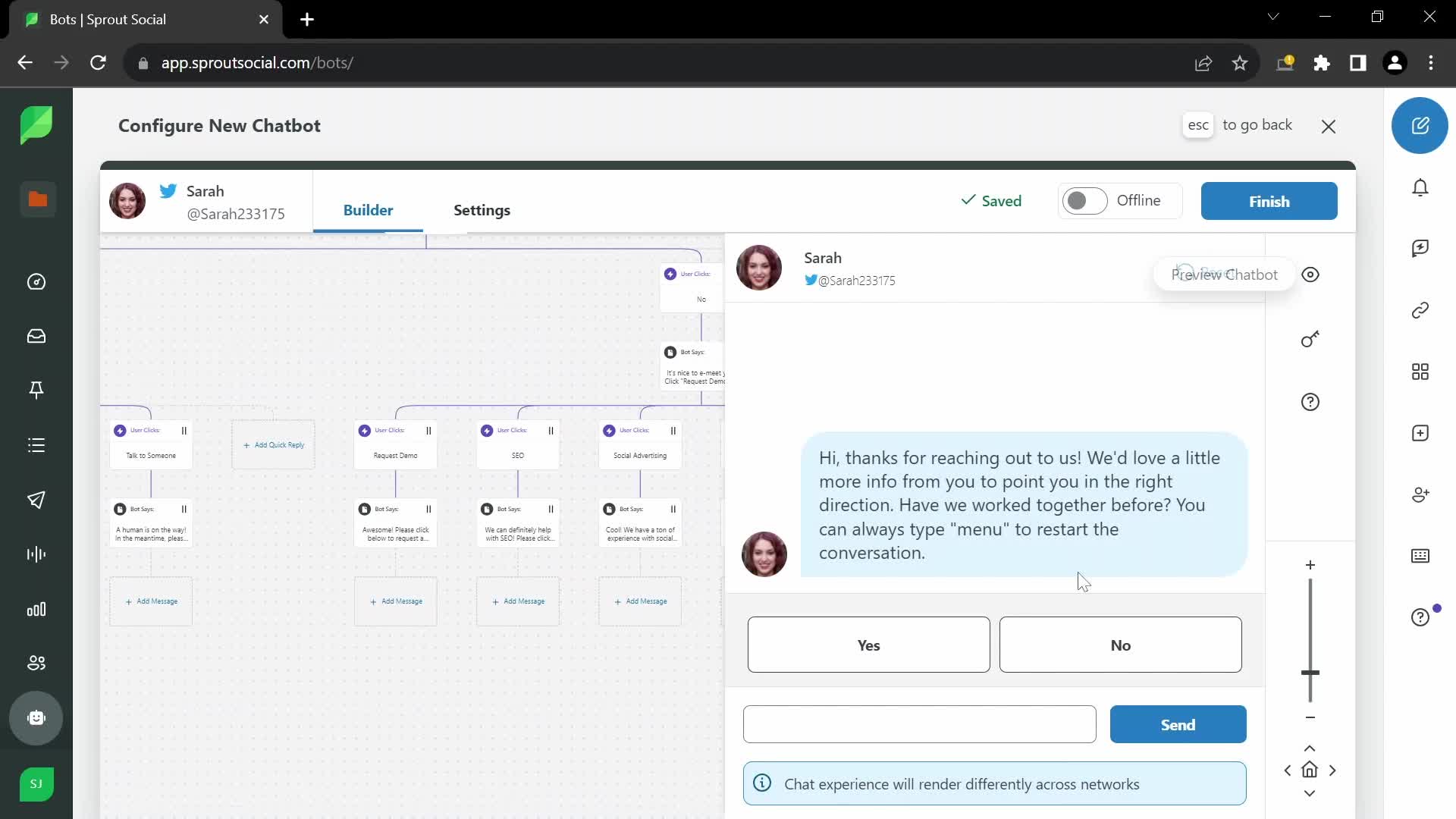
Task: Click the keyboard shortcuts icon
Action: point(1420,556)
